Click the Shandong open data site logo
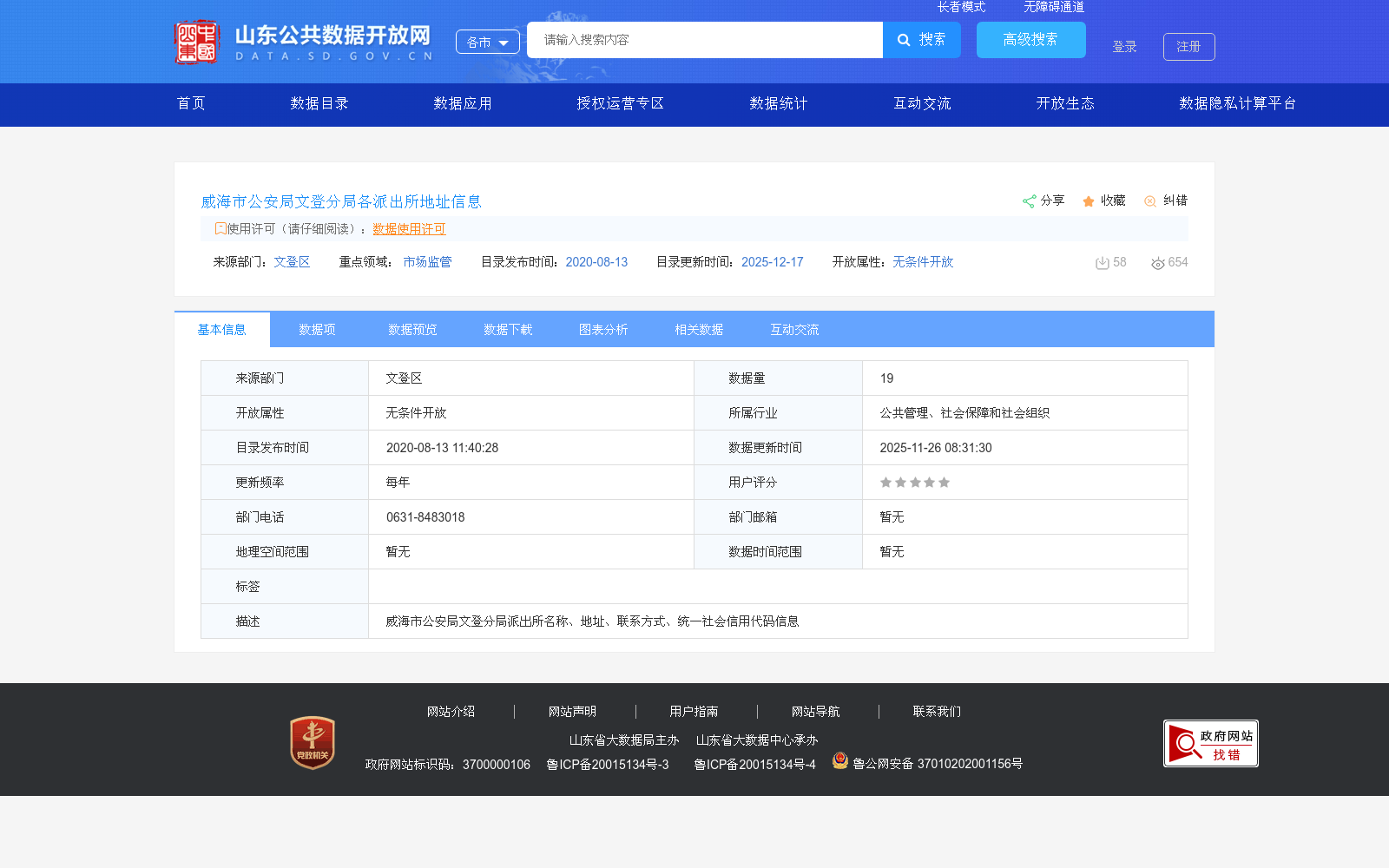The height and width of the screenshot is (868, 1389). click(x=304, y=42)
